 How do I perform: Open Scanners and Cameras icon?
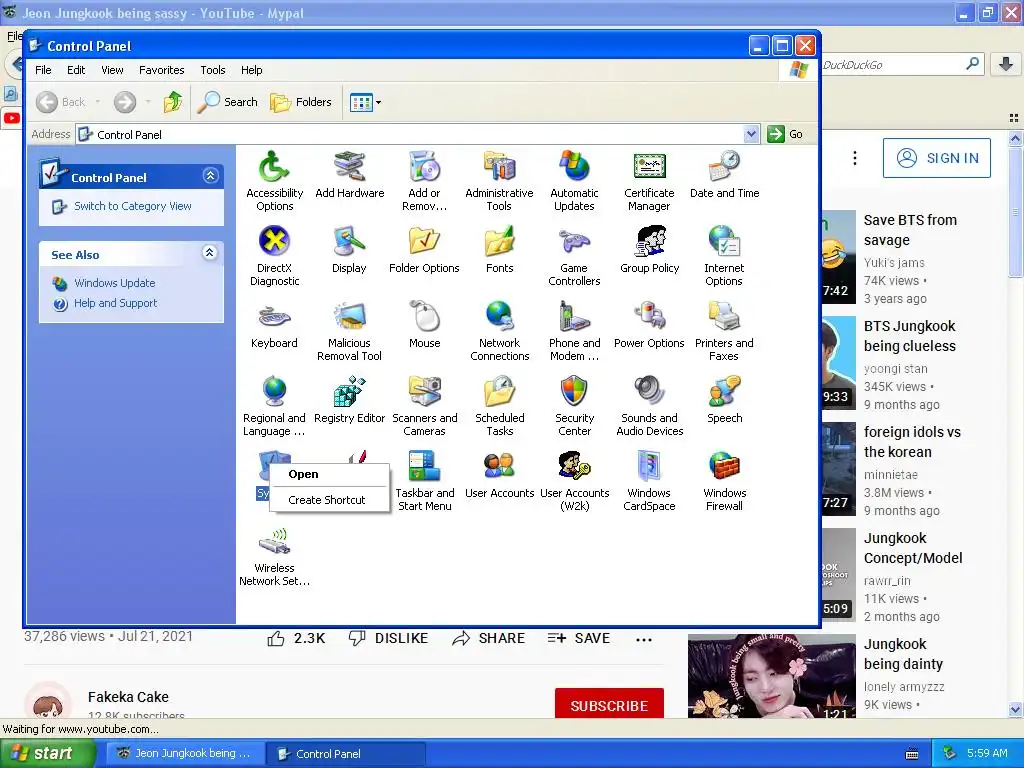[x=424, y=407]
